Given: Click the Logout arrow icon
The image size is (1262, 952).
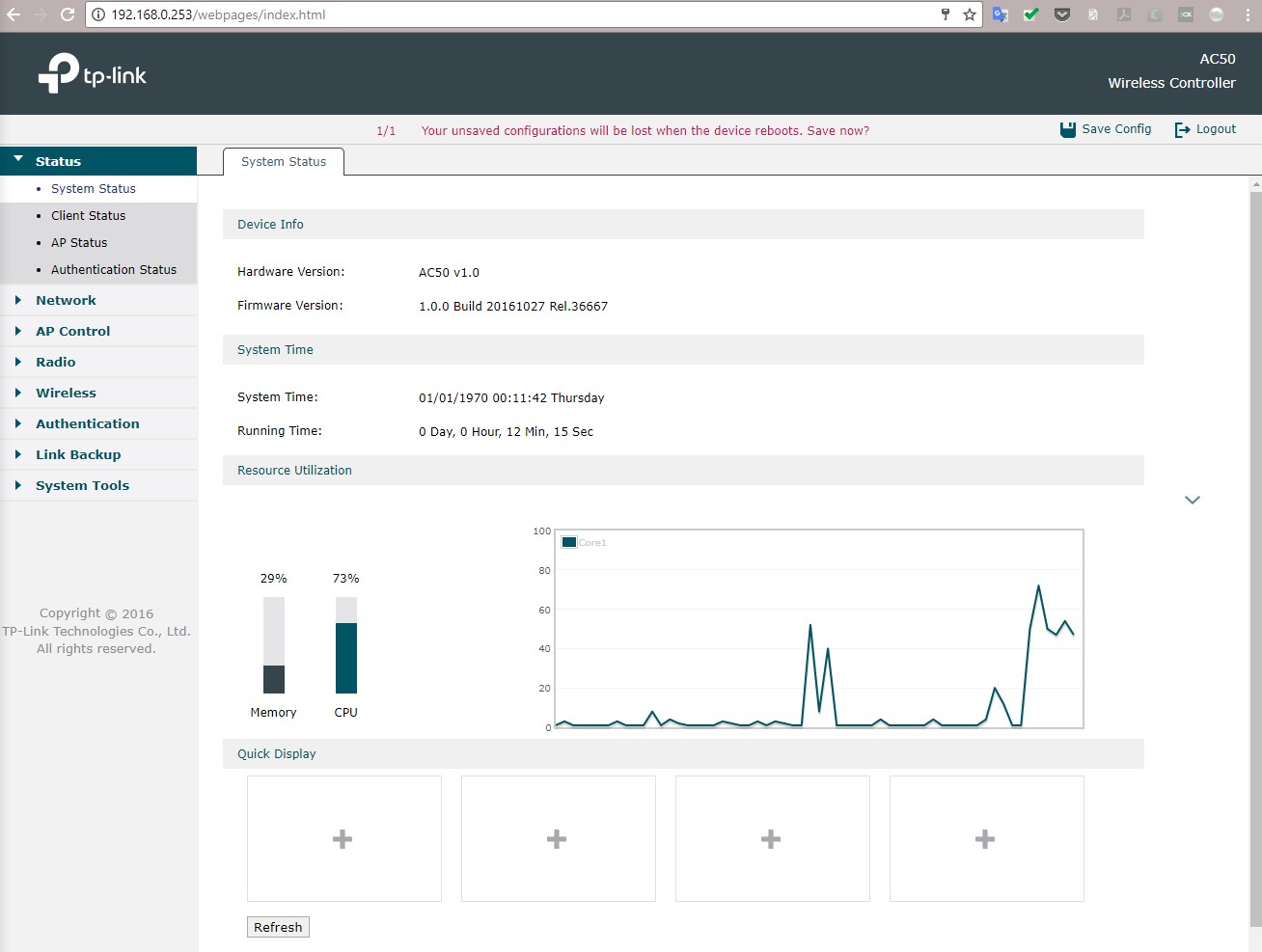Looking at the screenshot, I should tap(1182, 129).
